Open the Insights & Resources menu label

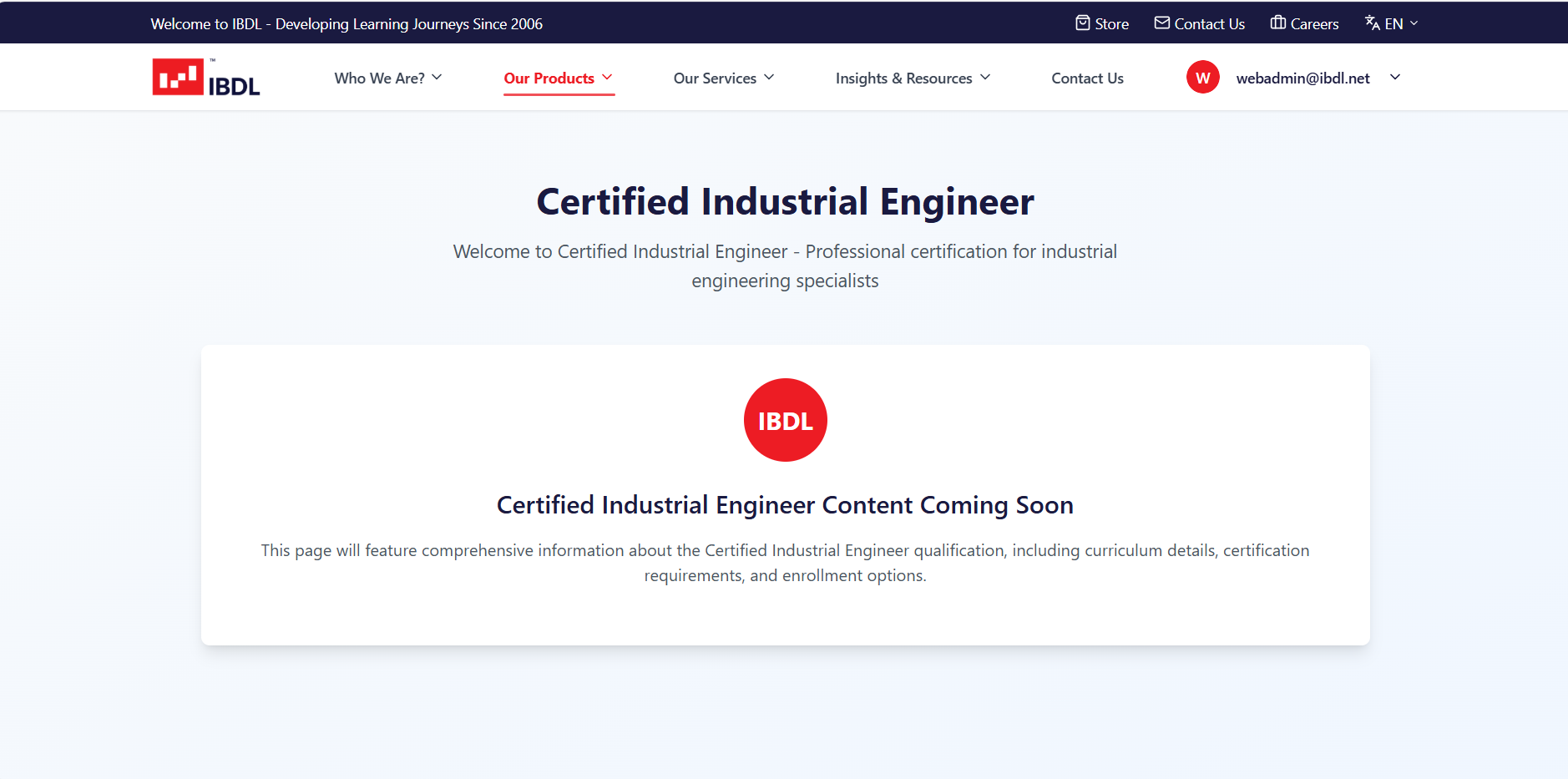pos(903,78)
